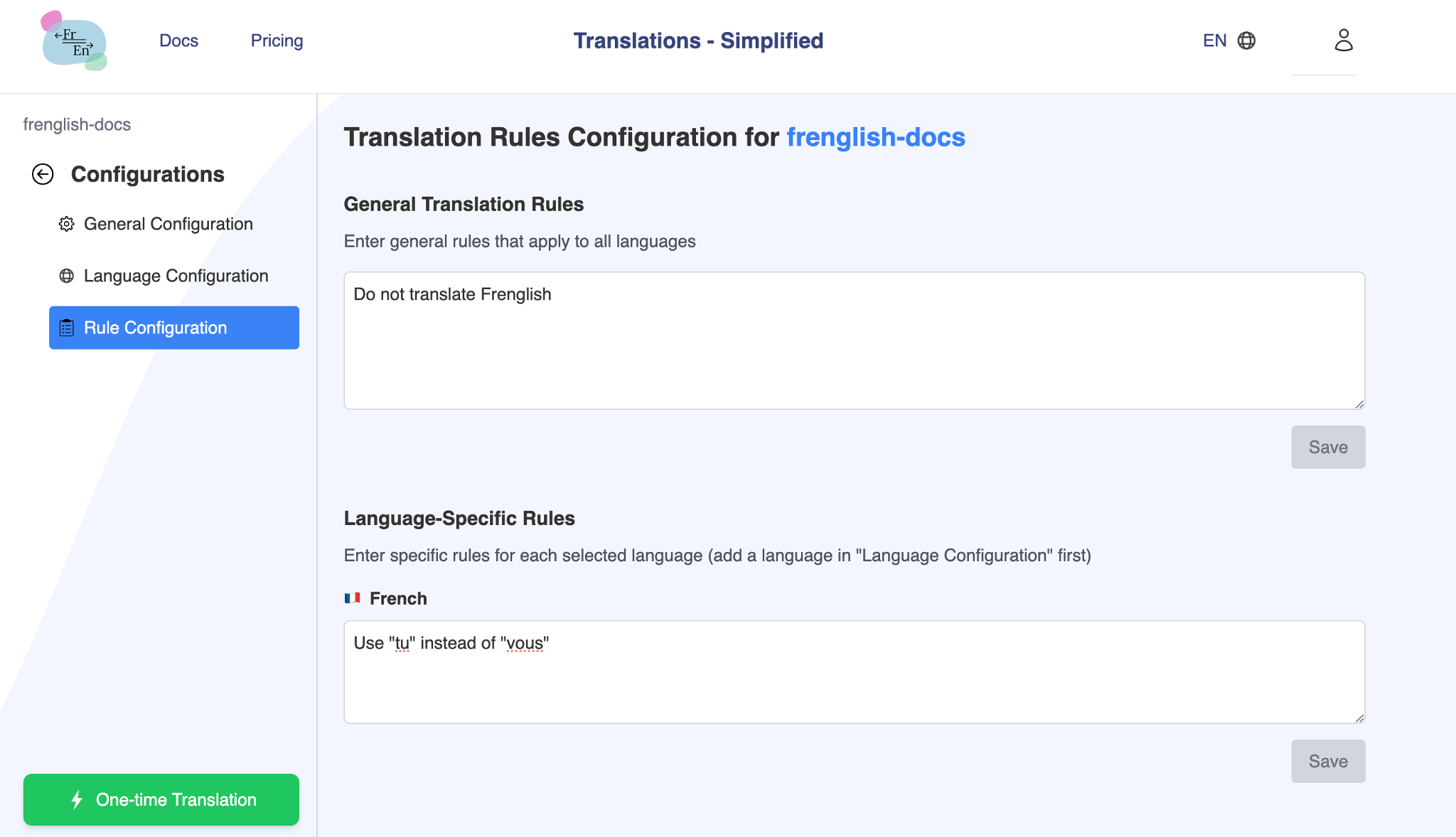The height and width of the screenshot is (837, 1456).
Task: Open the Pricing navigation link
Action: click(x=277, y=40)
